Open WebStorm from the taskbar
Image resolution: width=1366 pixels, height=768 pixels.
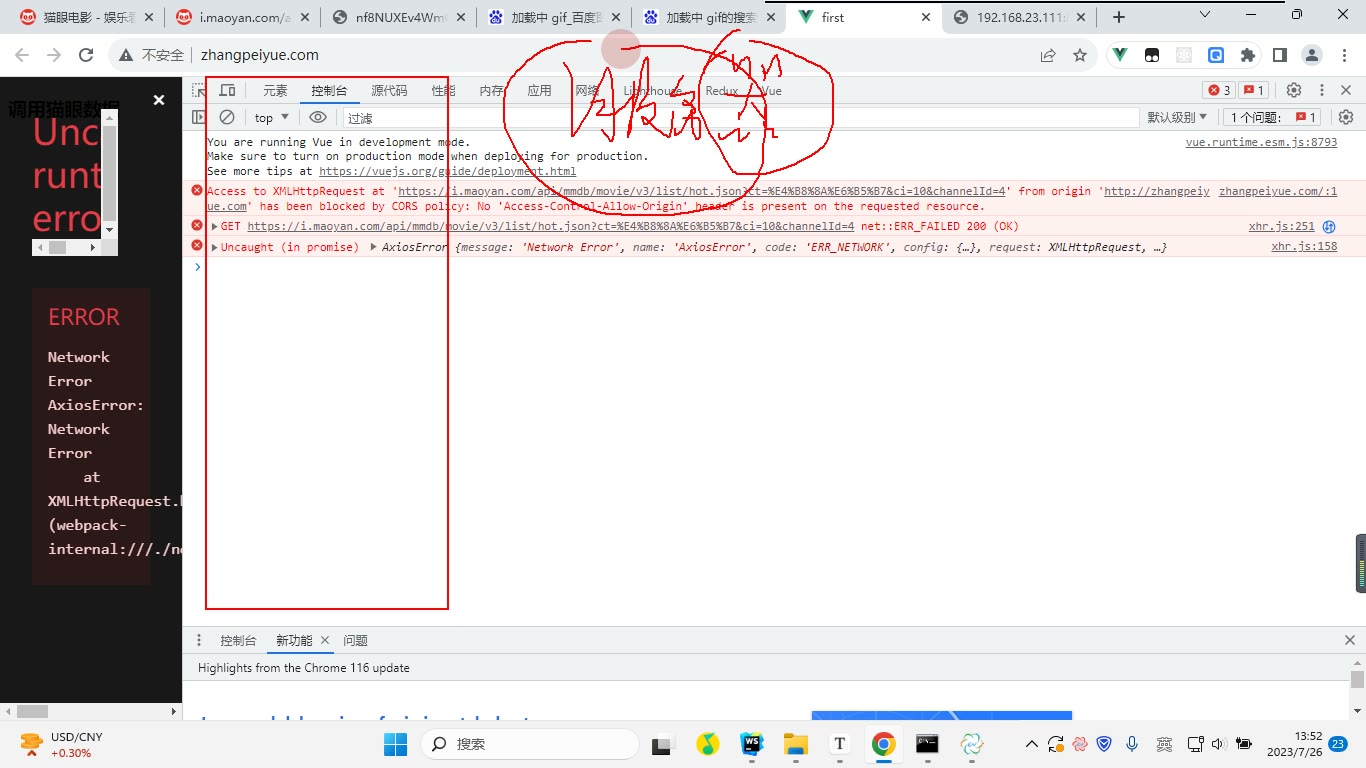[751, 744]
